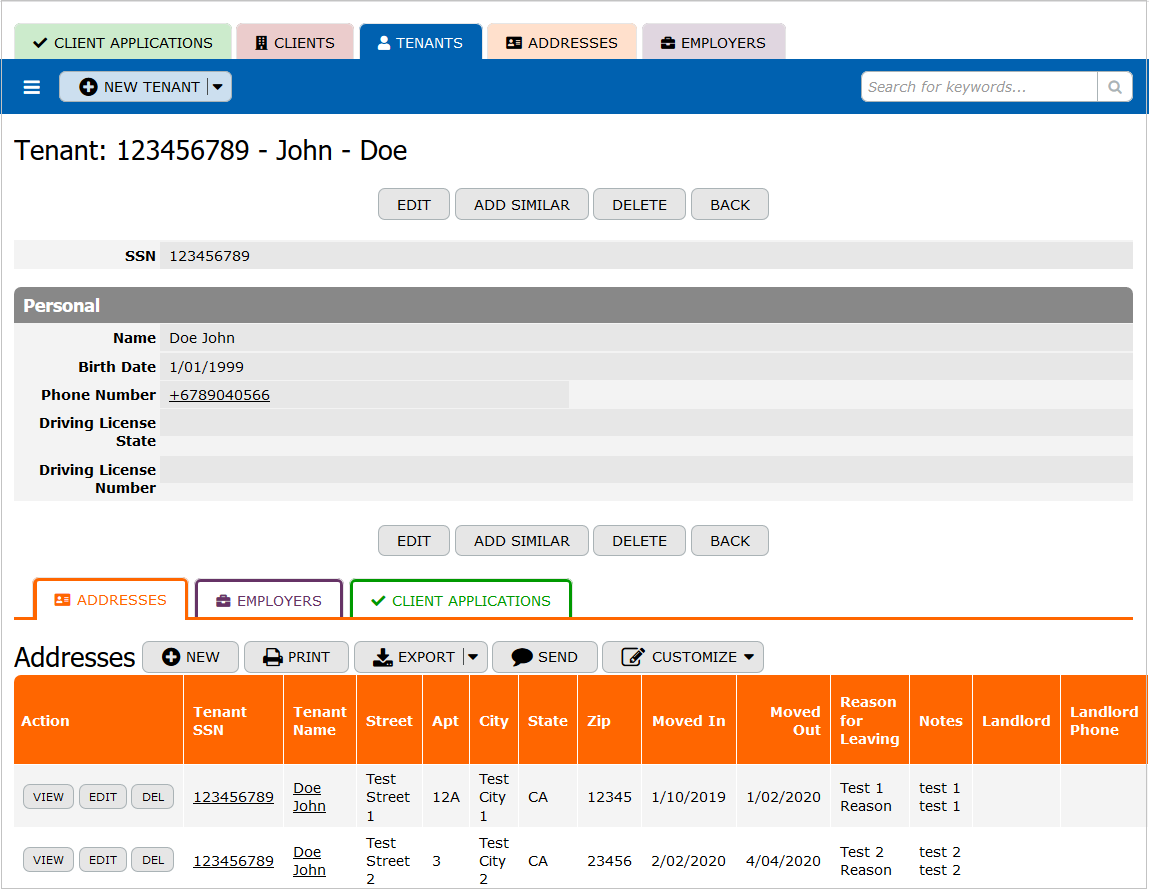Expand the New Tenant dropdown arrow
Image resolution: width=1149 pixels, height=891 pixels.
tap(218, 87)
